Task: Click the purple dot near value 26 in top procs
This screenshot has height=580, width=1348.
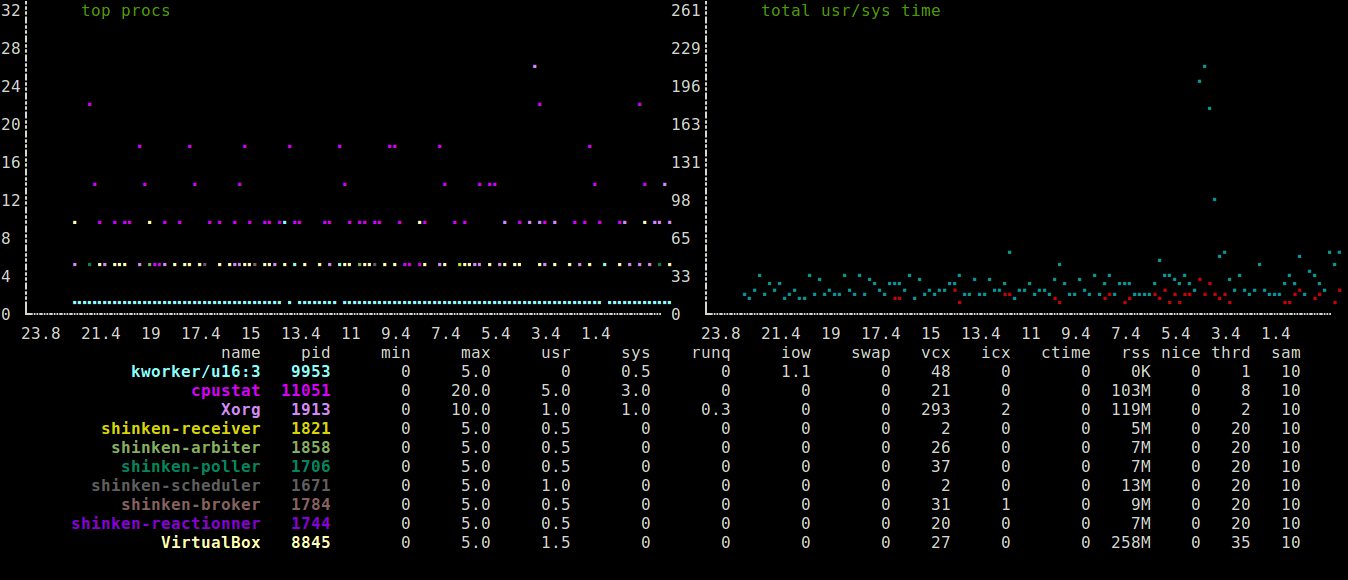Action: click(533, 66)
